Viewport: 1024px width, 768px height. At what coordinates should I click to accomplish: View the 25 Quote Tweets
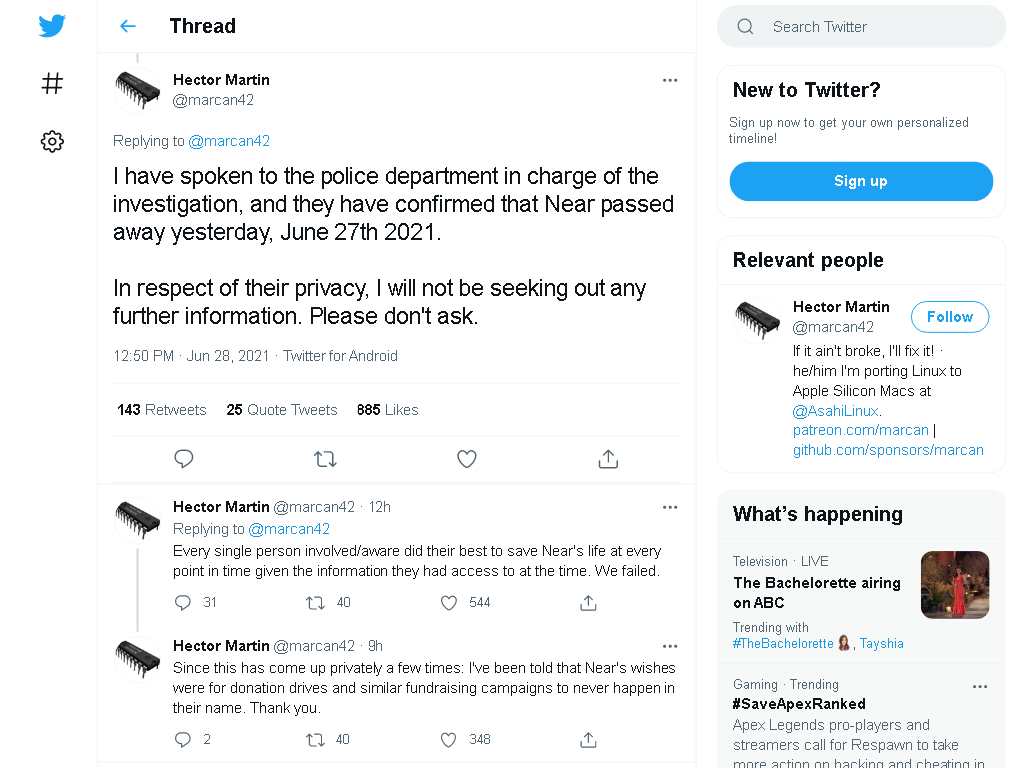pos(281,409)
